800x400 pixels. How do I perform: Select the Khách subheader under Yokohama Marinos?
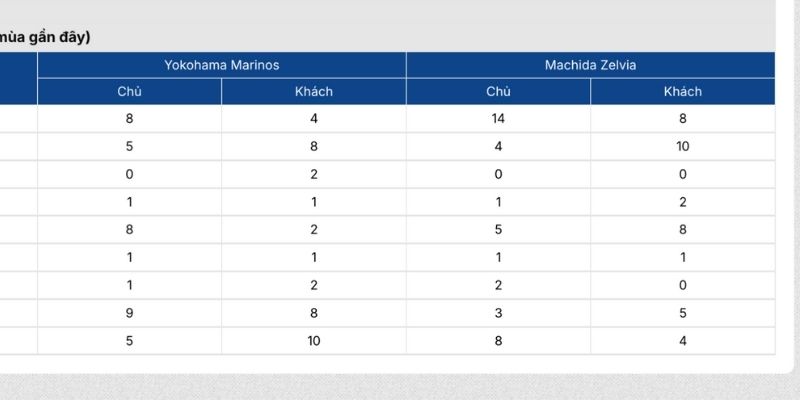click(x=314, y=91)
